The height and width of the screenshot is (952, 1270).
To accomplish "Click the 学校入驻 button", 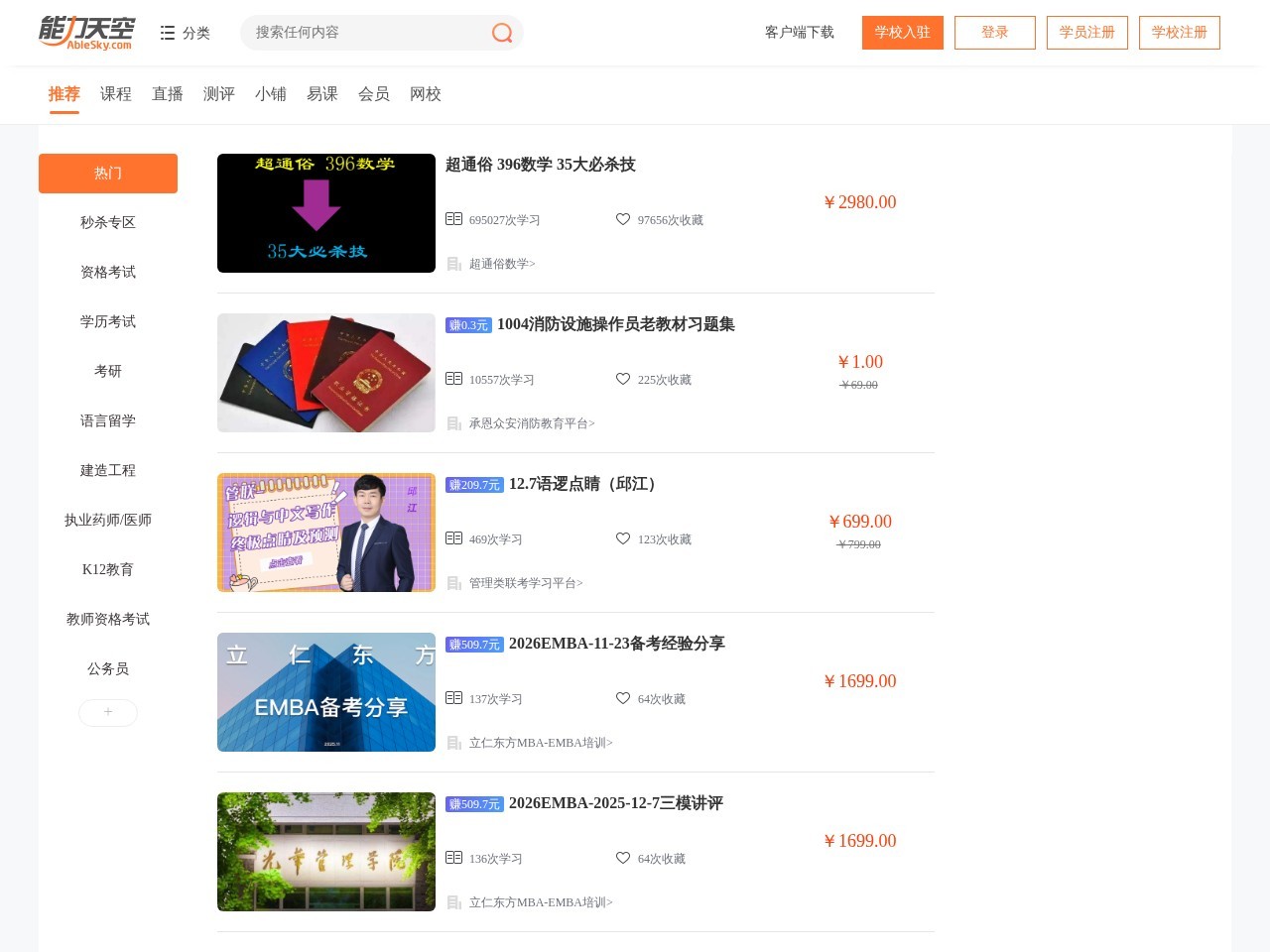I will tap(902, 32).
